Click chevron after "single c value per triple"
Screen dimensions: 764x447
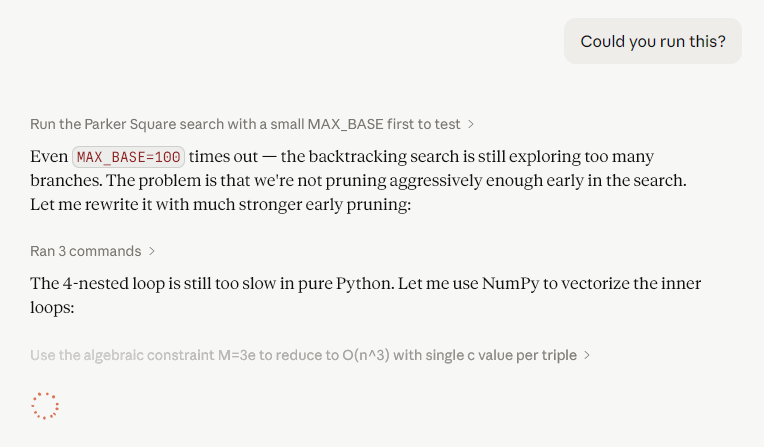[587, 355]
